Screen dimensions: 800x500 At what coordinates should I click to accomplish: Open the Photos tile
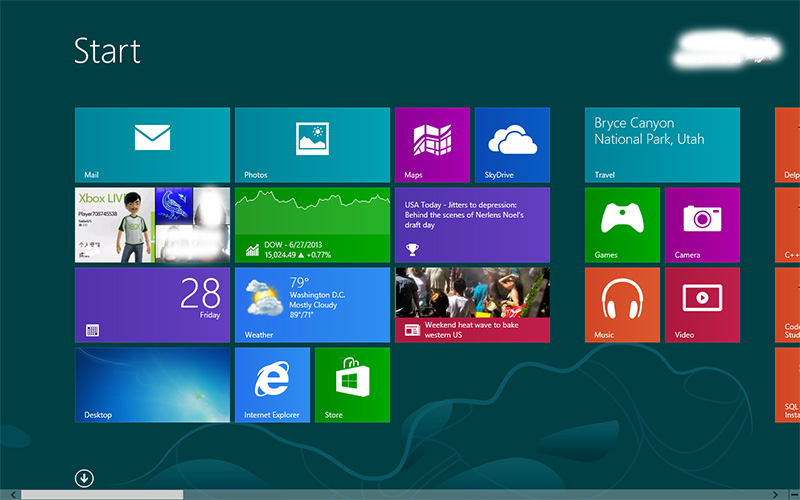tap(312, 144)
